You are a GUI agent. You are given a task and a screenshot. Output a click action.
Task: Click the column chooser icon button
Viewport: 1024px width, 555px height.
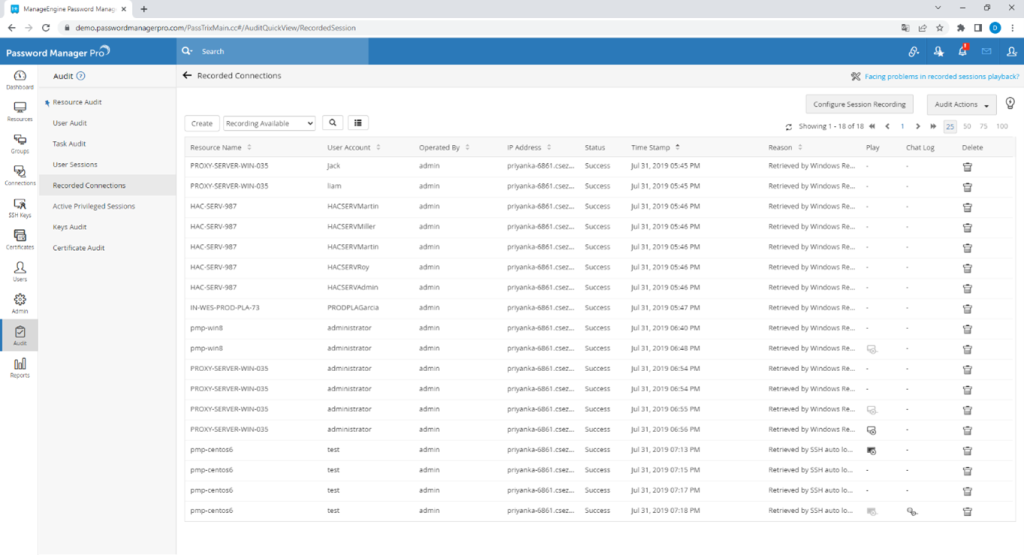[x=358, y=123]
